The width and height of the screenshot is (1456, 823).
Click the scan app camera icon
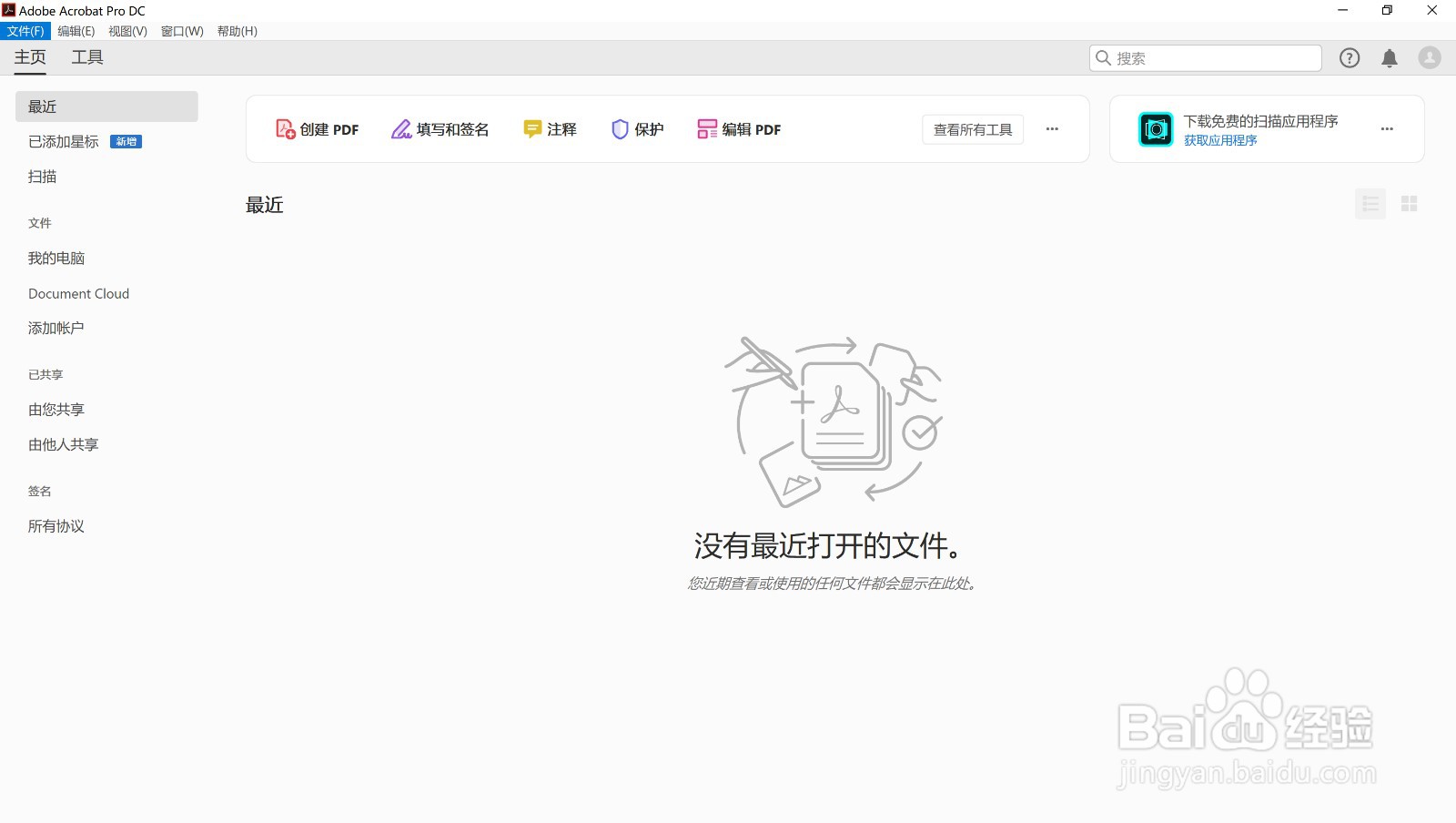click(x=1155, y=128)
